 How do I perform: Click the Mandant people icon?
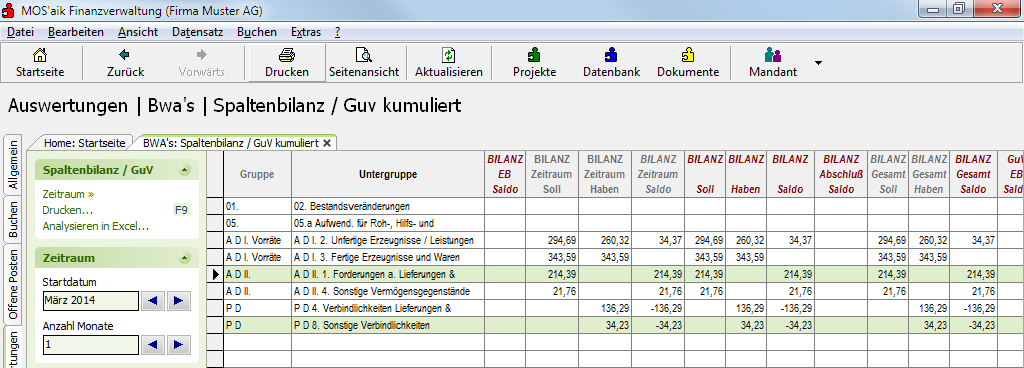[x=773, y=55]
